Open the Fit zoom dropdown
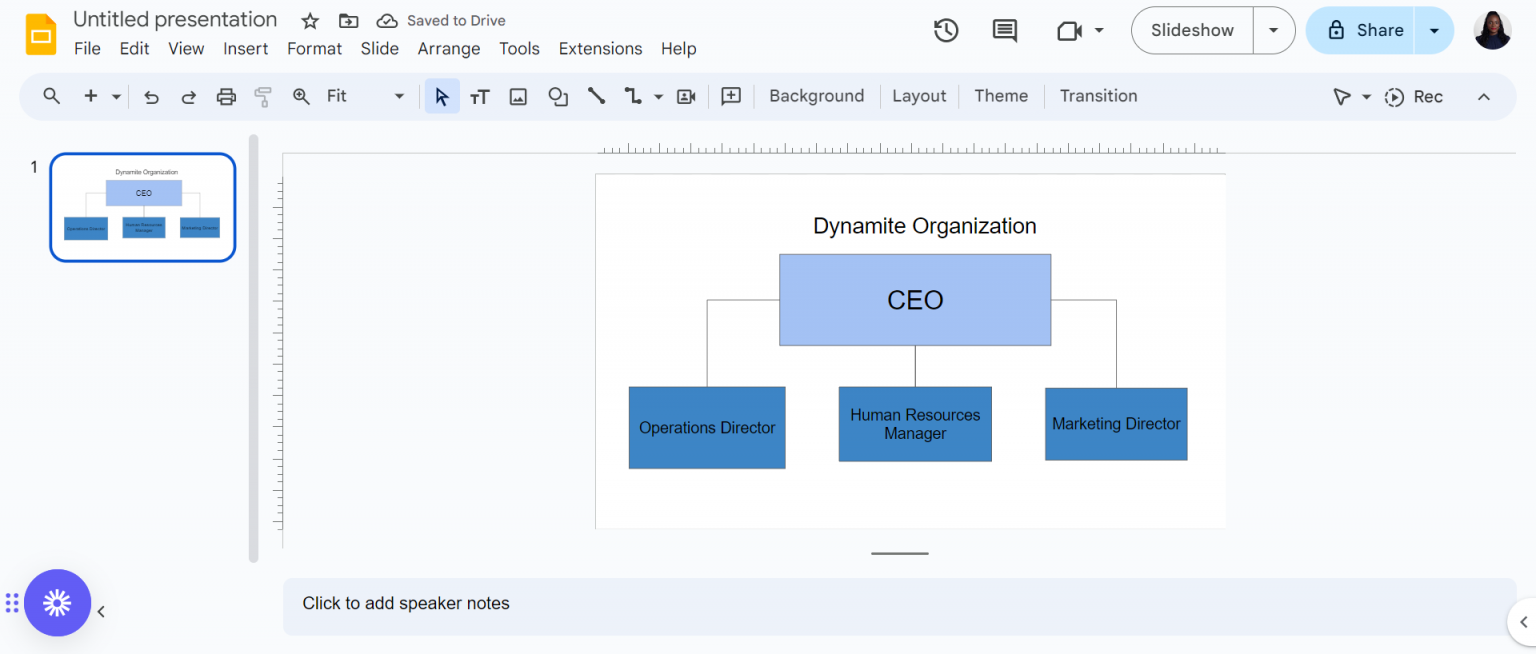The image size is (1536, 654). 398,96
